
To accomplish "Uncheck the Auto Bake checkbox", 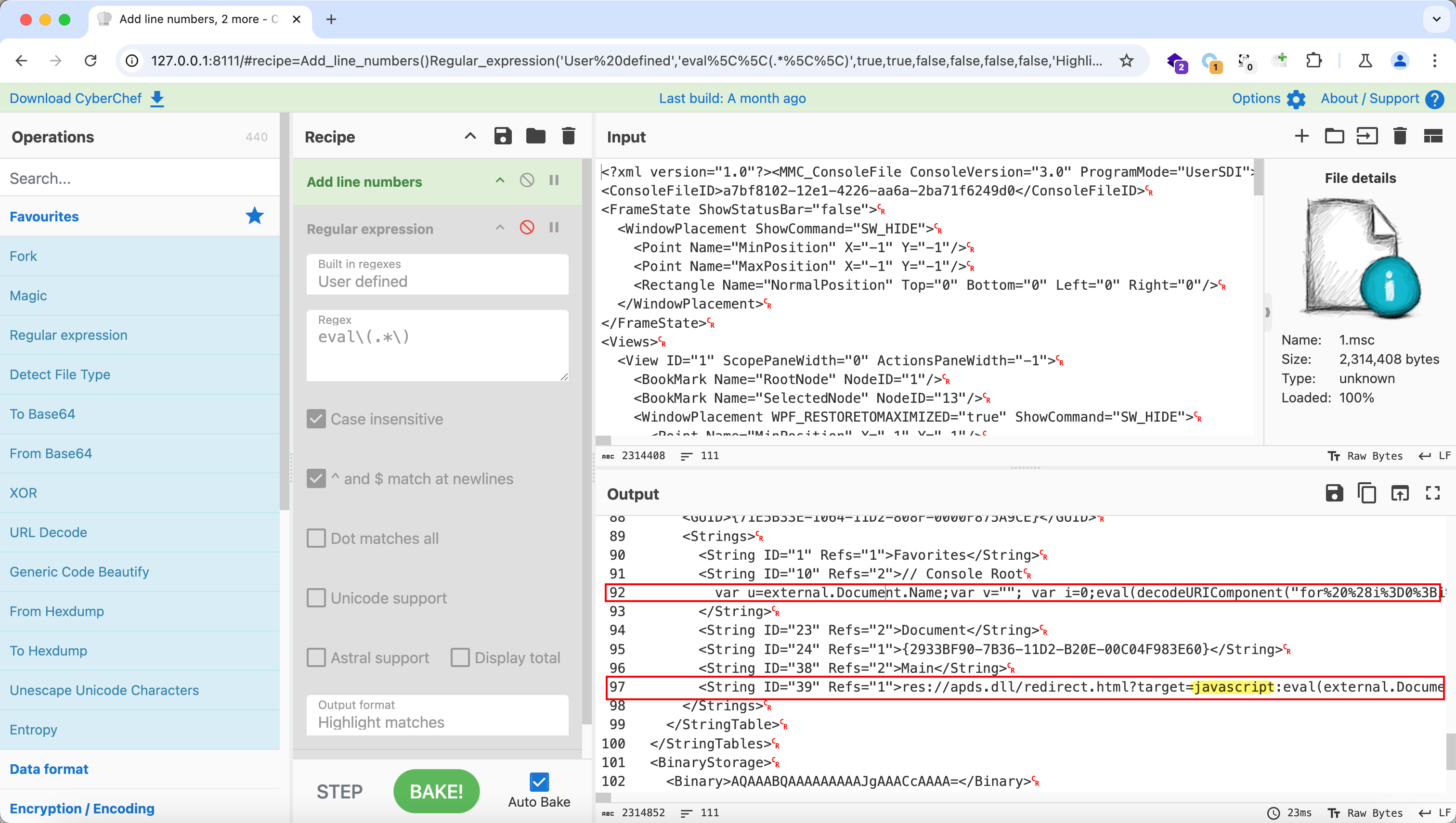I will (539, 782).
